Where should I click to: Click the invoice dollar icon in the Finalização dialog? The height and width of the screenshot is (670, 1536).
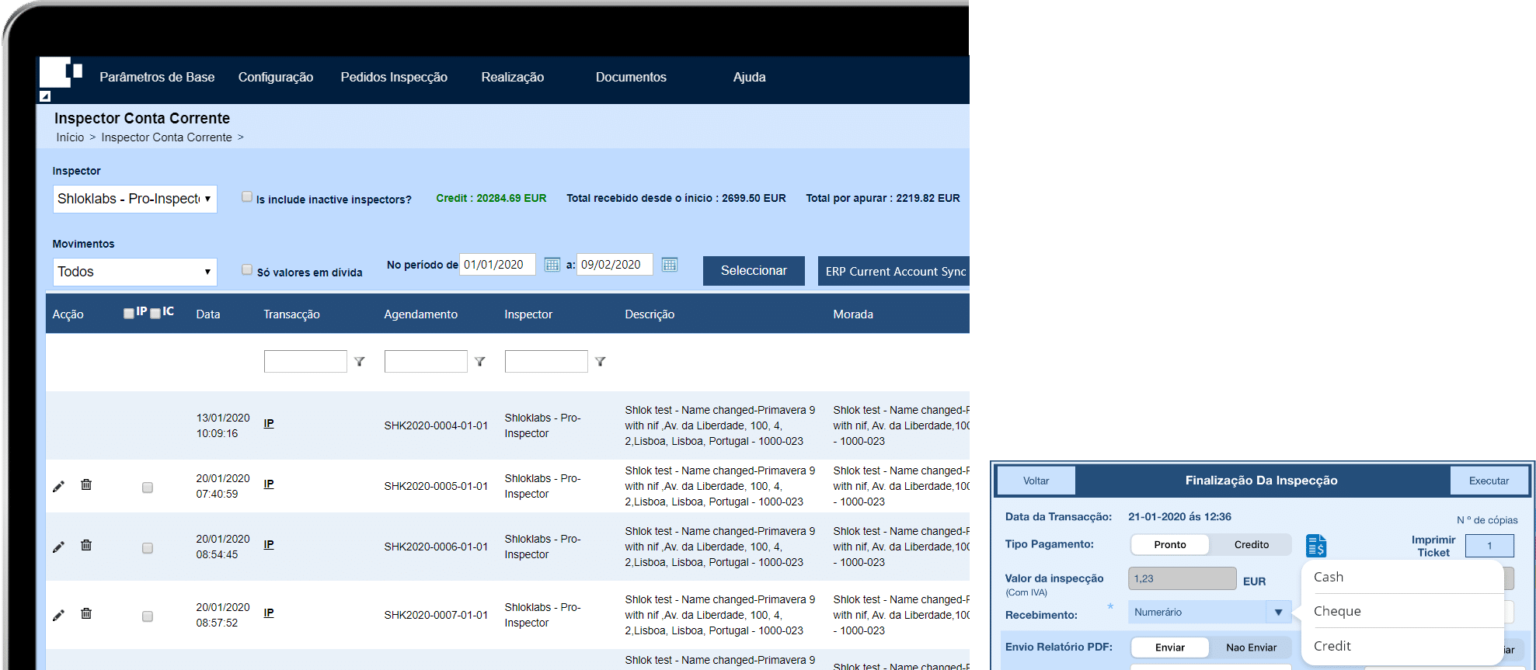1316,546
